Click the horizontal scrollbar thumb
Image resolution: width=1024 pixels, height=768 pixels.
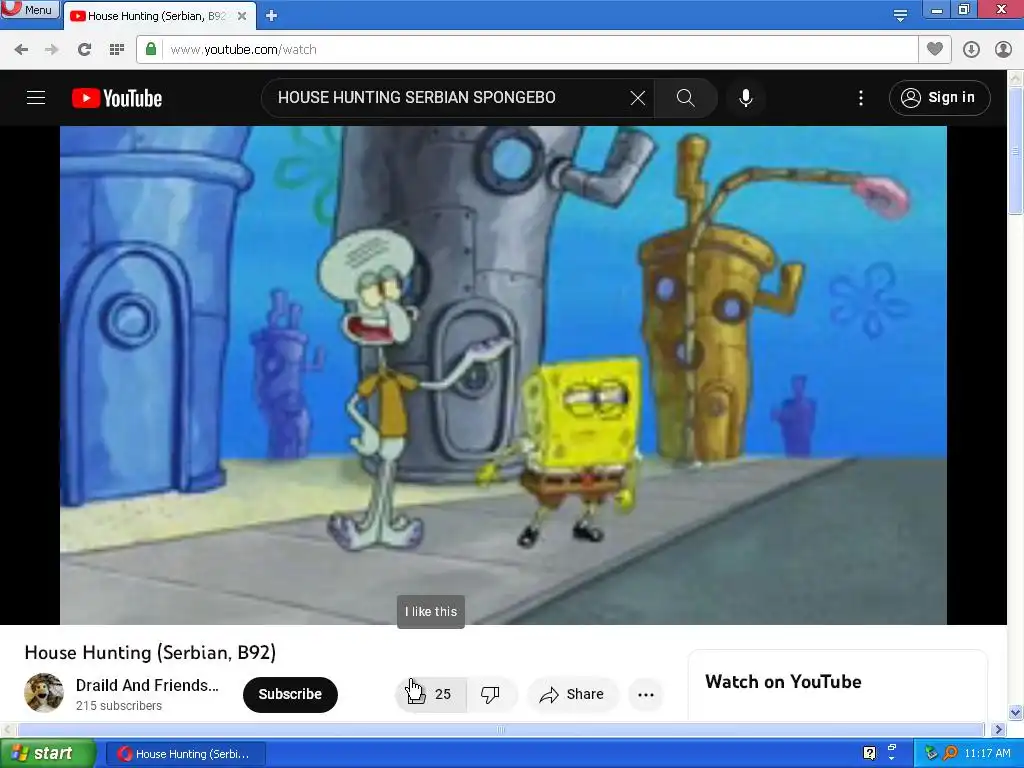point(500,729)
